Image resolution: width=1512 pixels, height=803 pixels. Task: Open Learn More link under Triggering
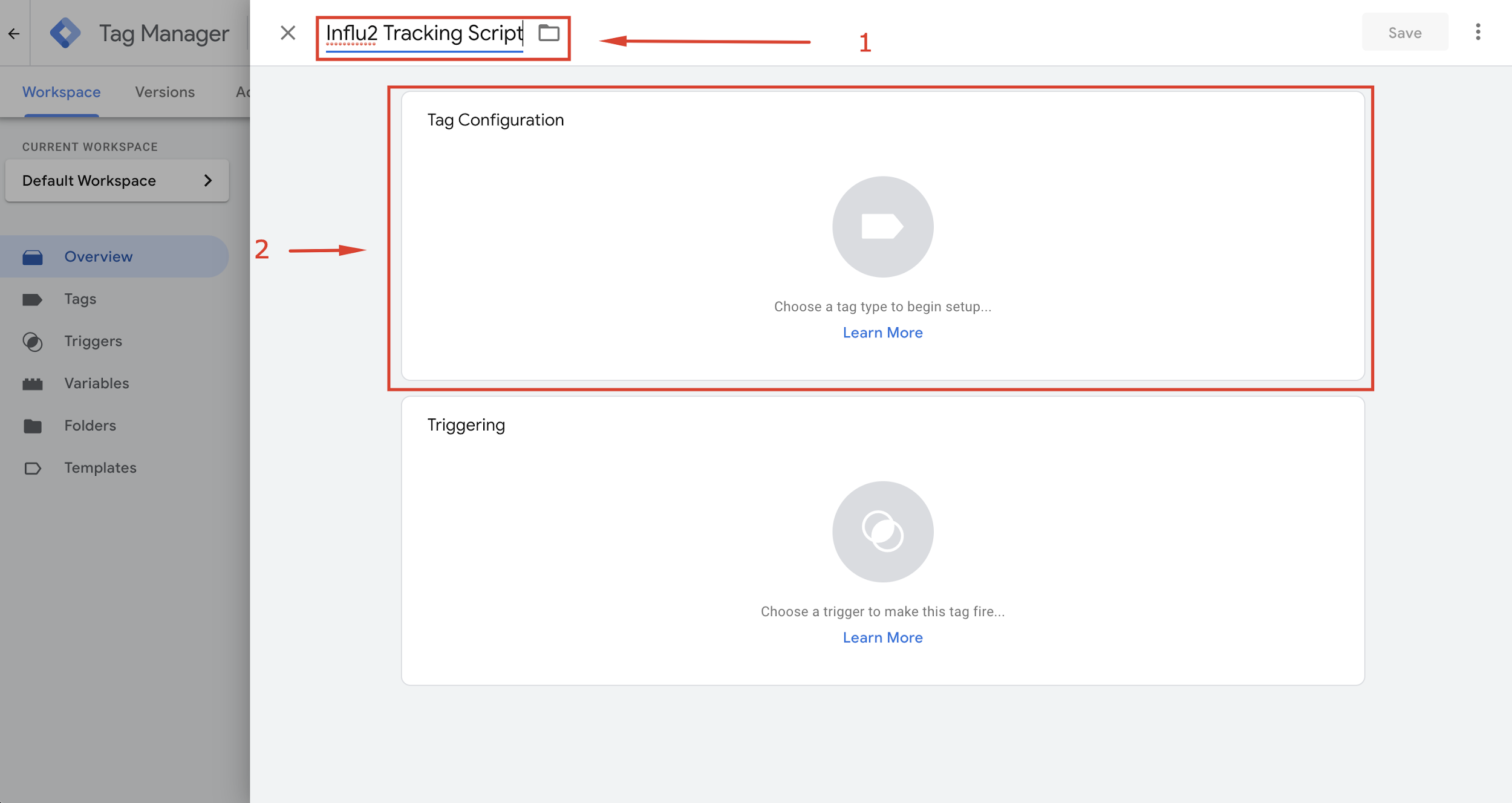(882, 637)
